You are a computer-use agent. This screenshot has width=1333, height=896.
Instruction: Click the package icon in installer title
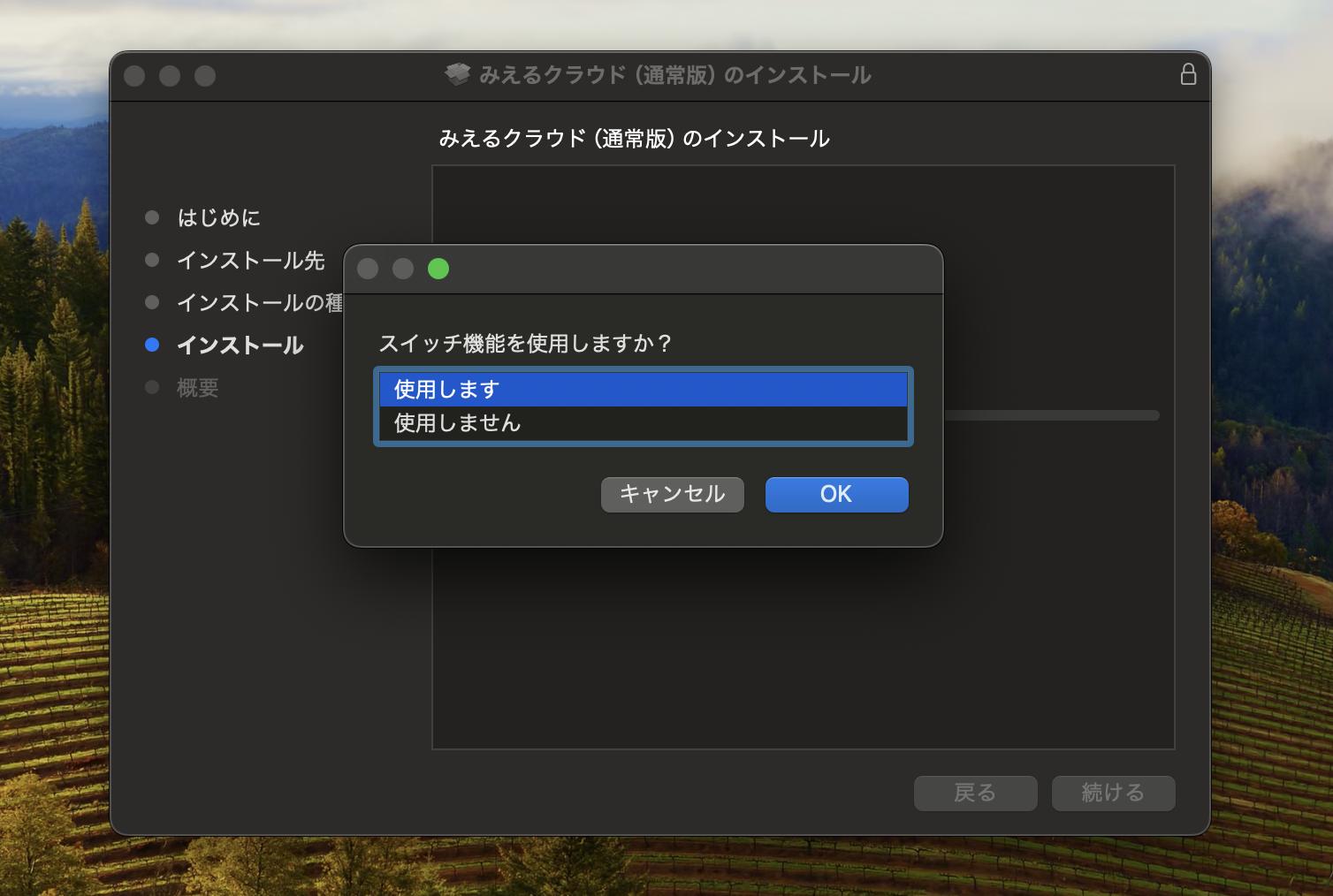[x=458, y=75]
